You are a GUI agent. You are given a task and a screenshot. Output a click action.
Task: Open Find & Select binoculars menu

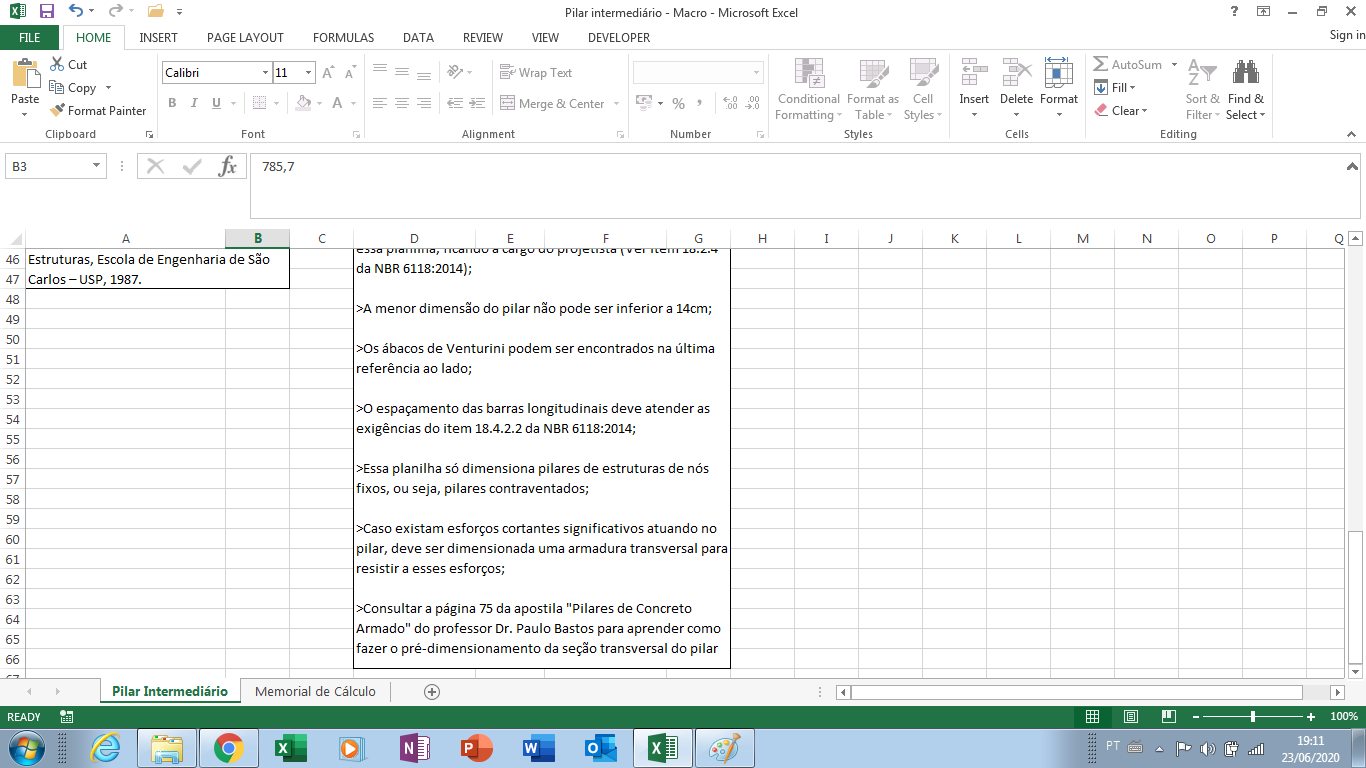(1245, 90)
